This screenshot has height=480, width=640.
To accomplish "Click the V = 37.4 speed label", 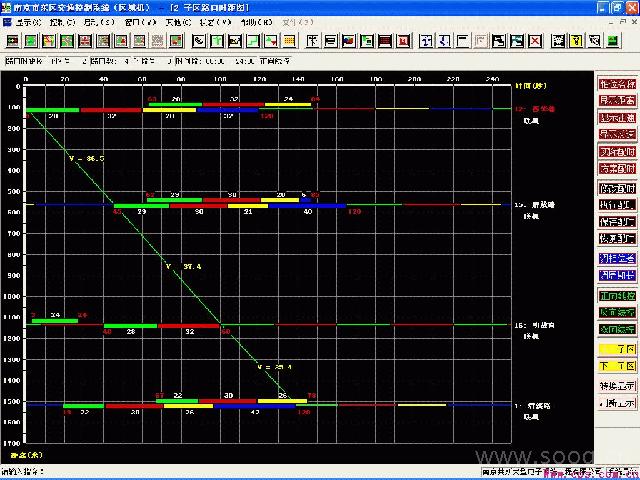I will click(x=184, y=266).
